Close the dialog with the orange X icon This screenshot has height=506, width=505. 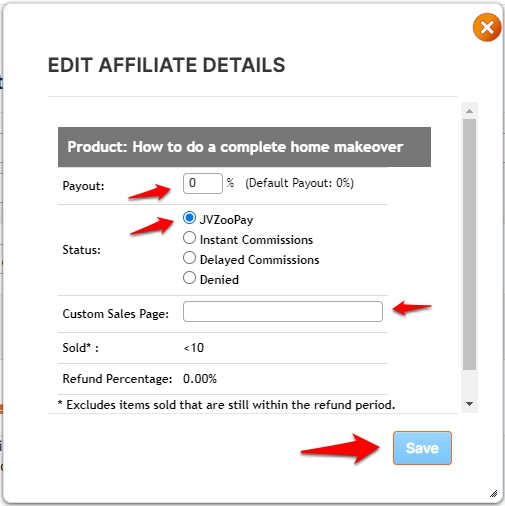487,28
